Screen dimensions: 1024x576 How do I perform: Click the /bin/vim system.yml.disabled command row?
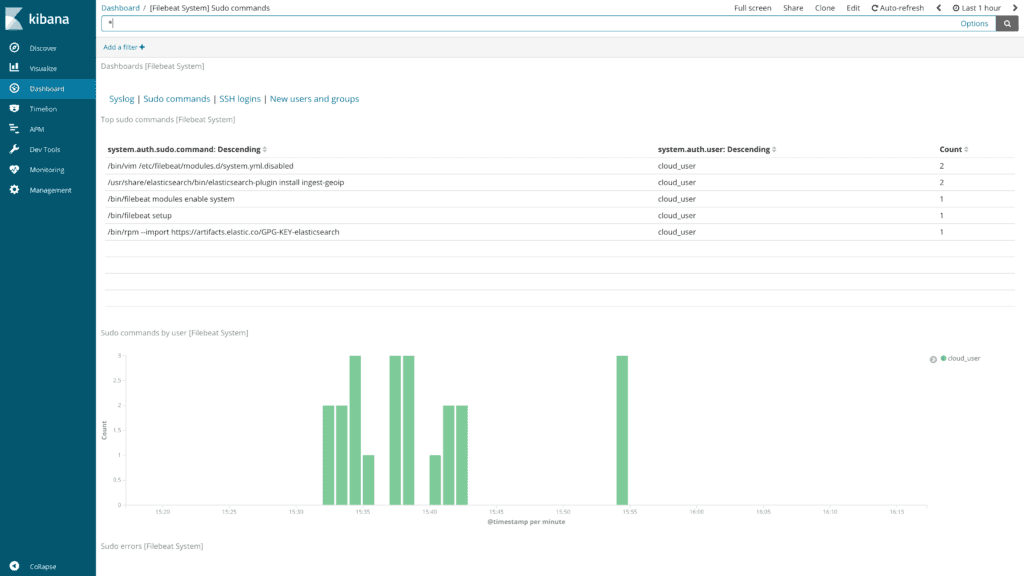(560, 166)
